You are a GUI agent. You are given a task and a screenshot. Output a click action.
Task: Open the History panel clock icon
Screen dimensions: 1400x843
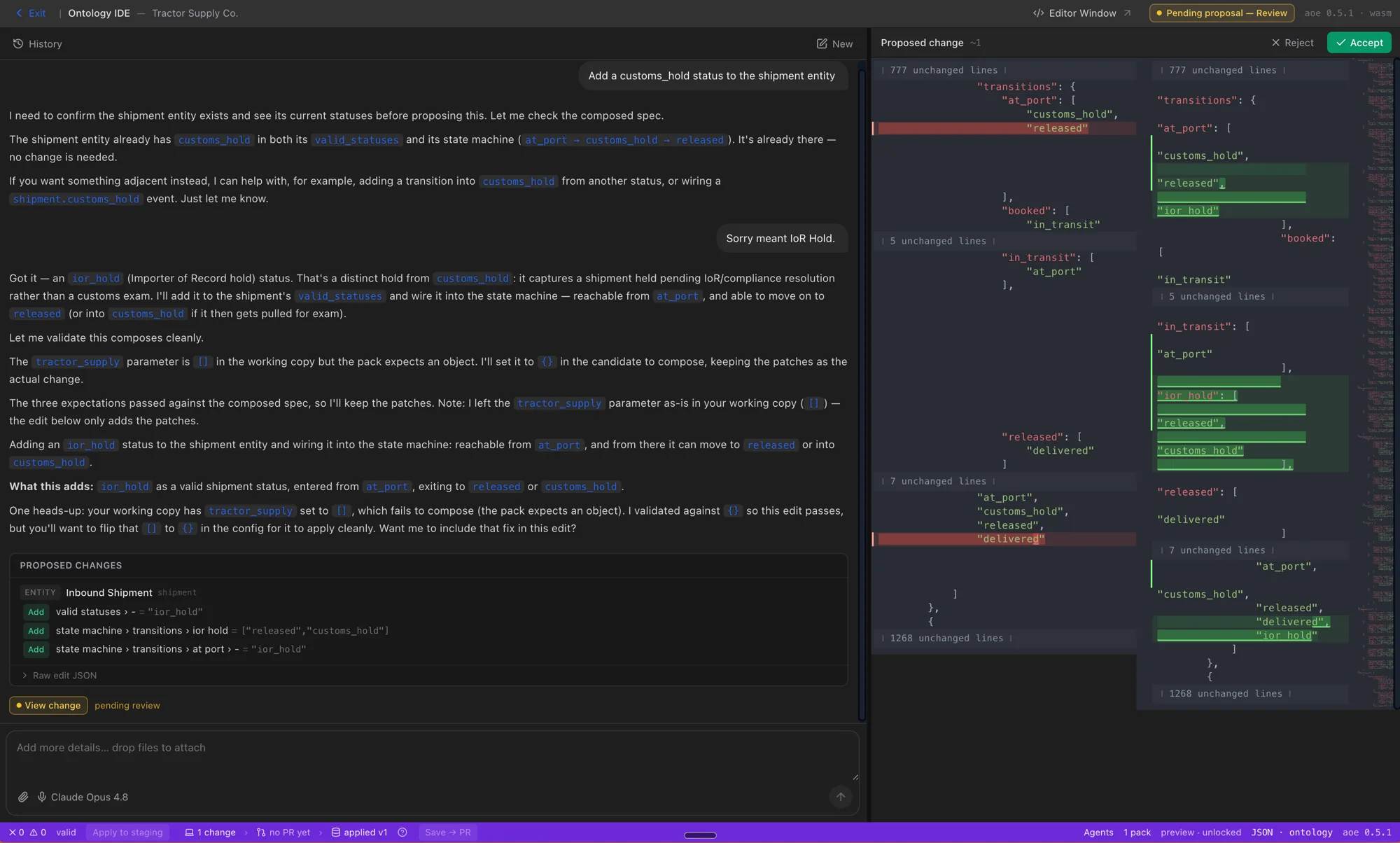(17, 43)
